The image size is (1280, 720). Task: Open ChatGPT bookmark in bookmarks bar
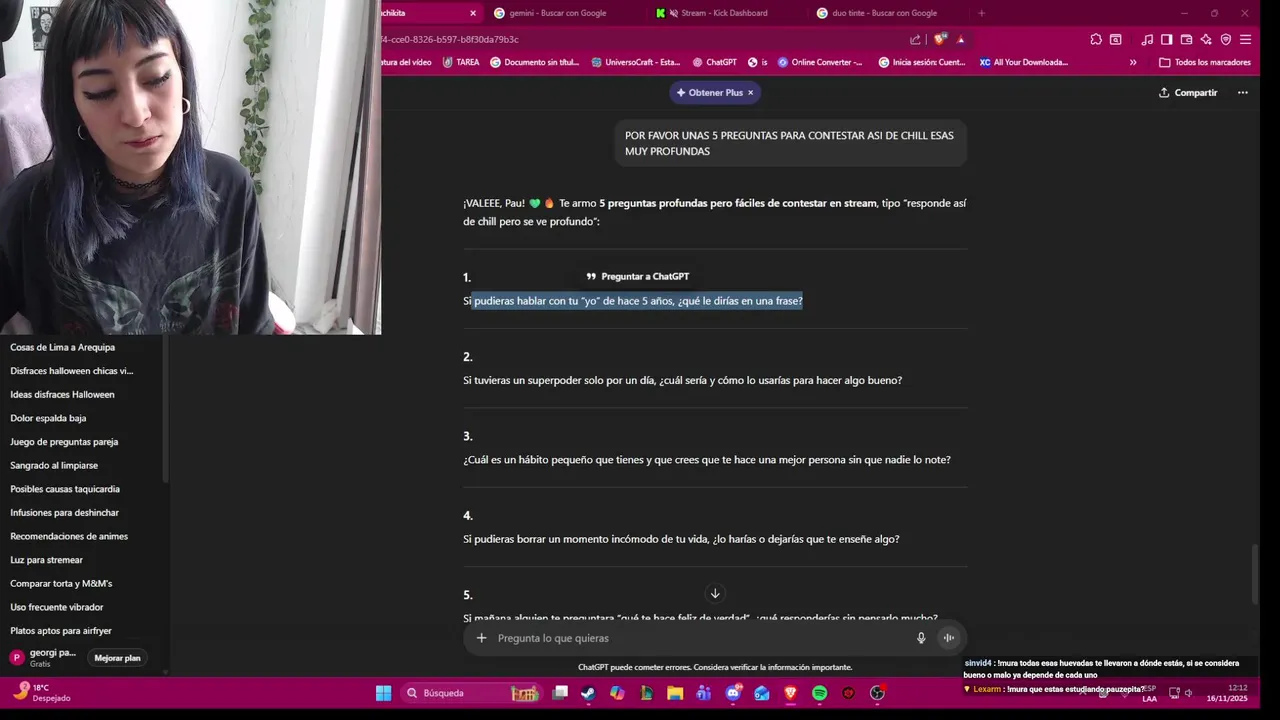[x=715, y=62]
